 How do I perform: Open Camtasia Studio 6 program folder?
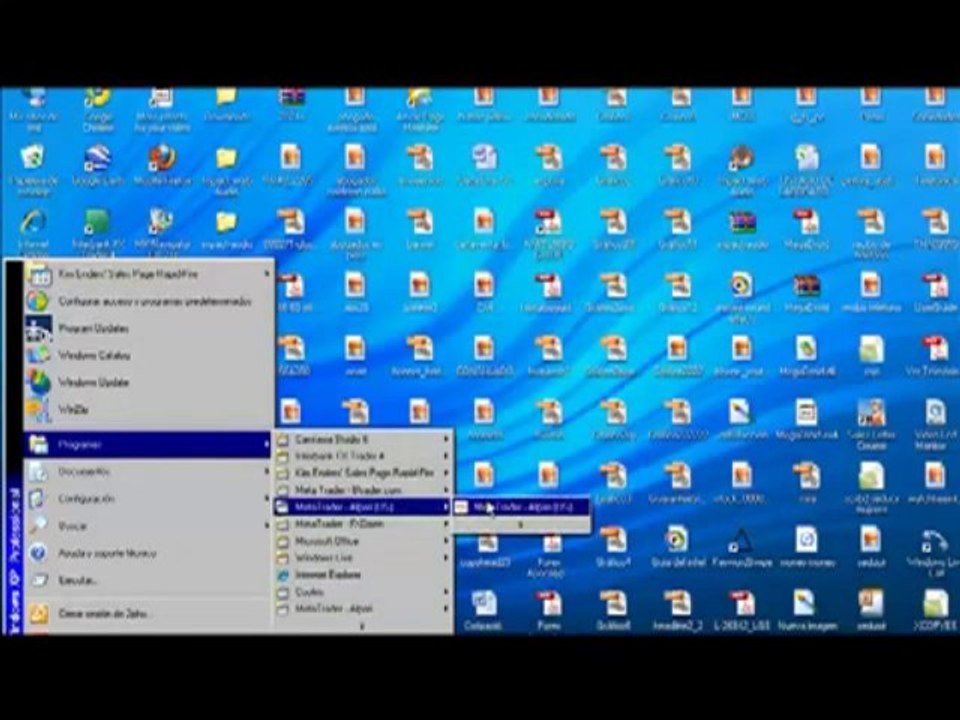pos(364,439)
